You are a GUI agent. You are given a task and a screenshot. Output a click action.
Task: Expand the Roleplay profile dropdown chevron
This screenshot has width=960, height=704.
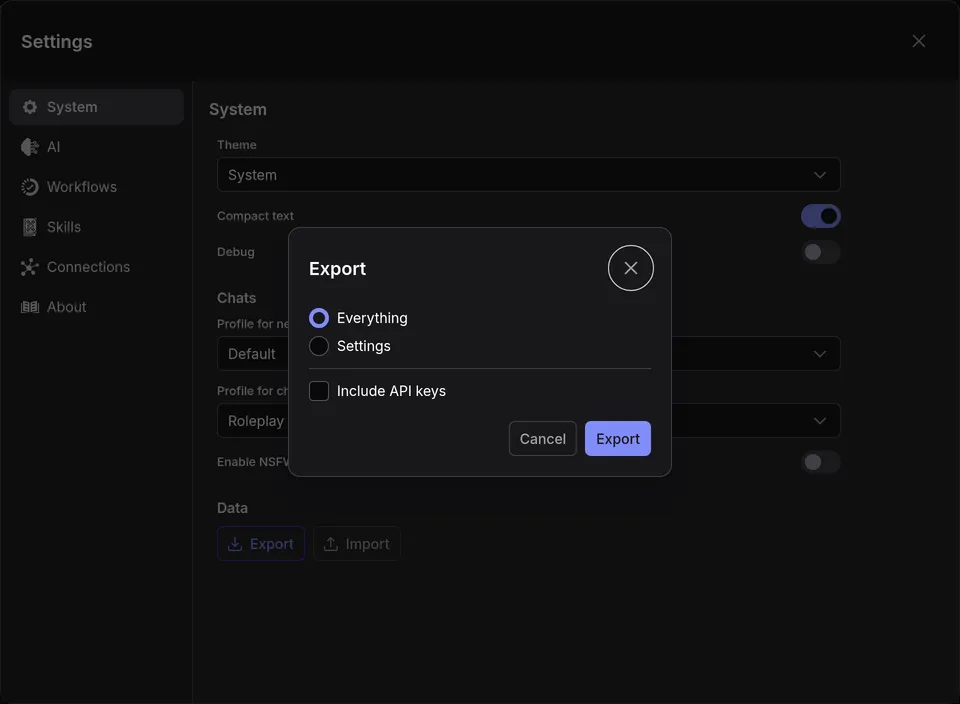[820, 421]
